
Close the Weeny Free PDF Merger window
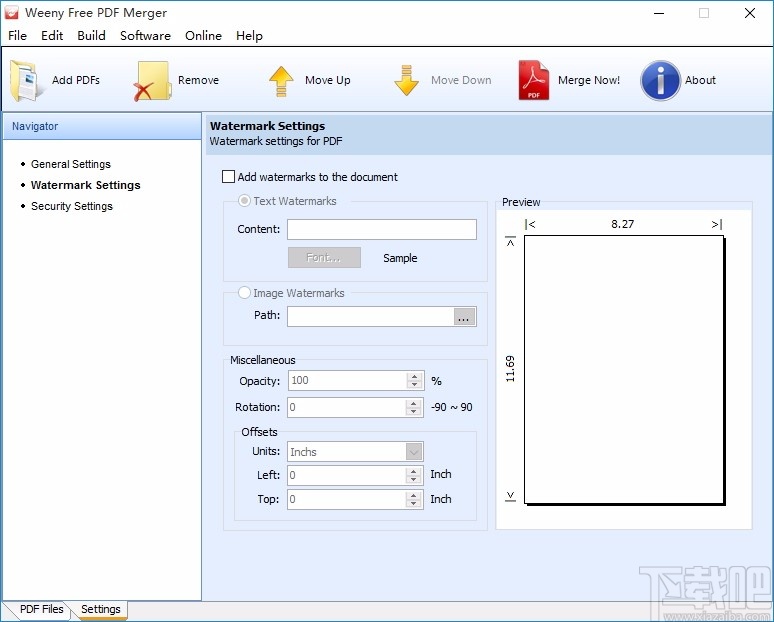pyautogui.click(x=750, y=13)
